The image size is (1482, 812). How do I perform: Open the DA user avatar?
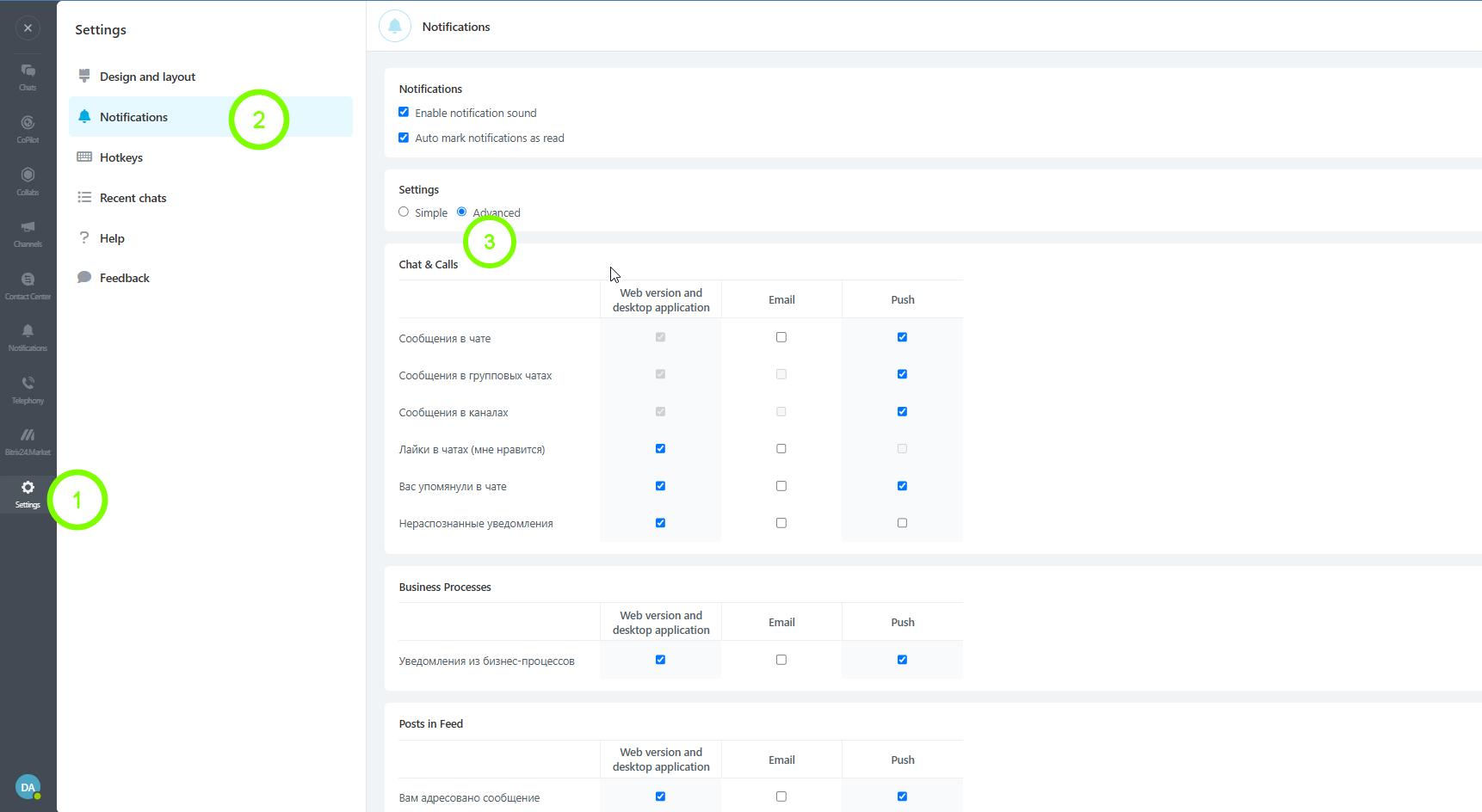click(x=28, y=787)
